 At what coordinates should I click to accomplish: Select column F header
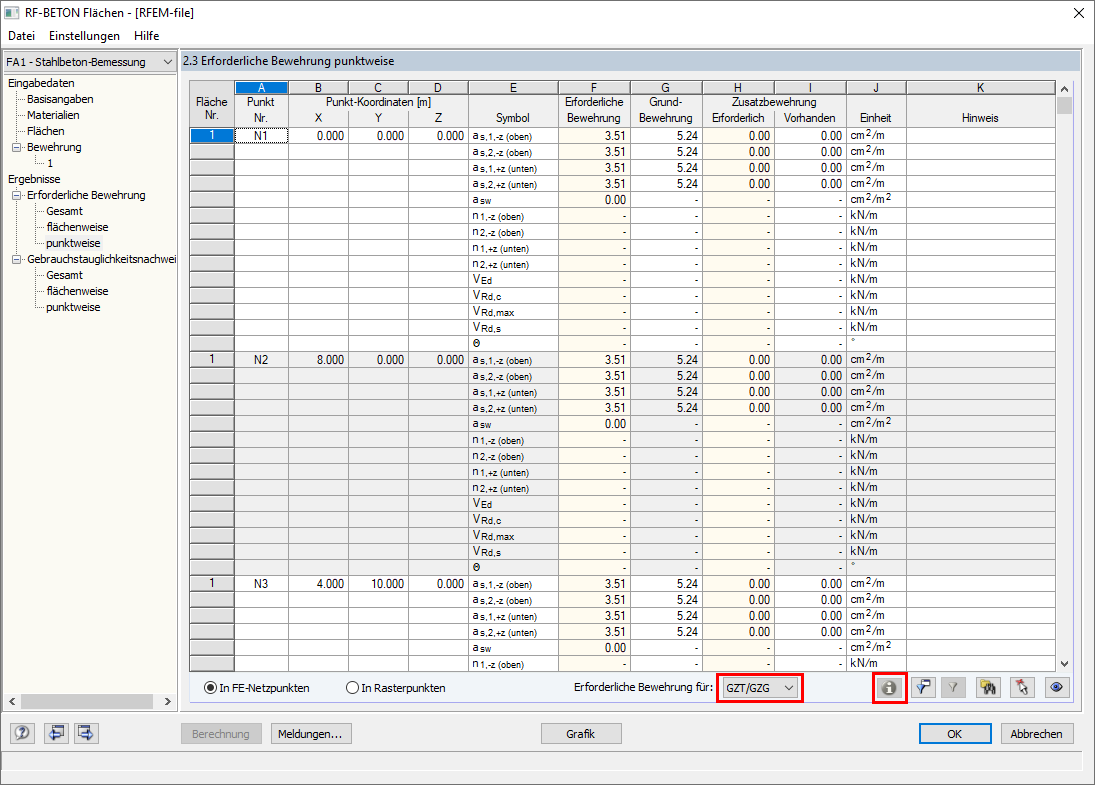tap(594, 88)
